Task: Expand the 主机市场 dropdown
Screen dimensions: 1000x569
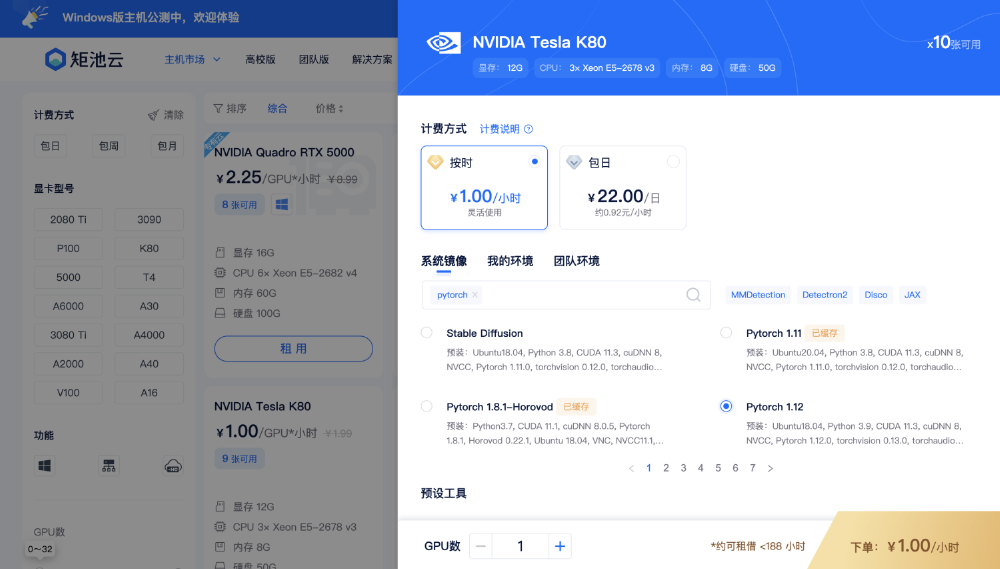Action: 192,59
